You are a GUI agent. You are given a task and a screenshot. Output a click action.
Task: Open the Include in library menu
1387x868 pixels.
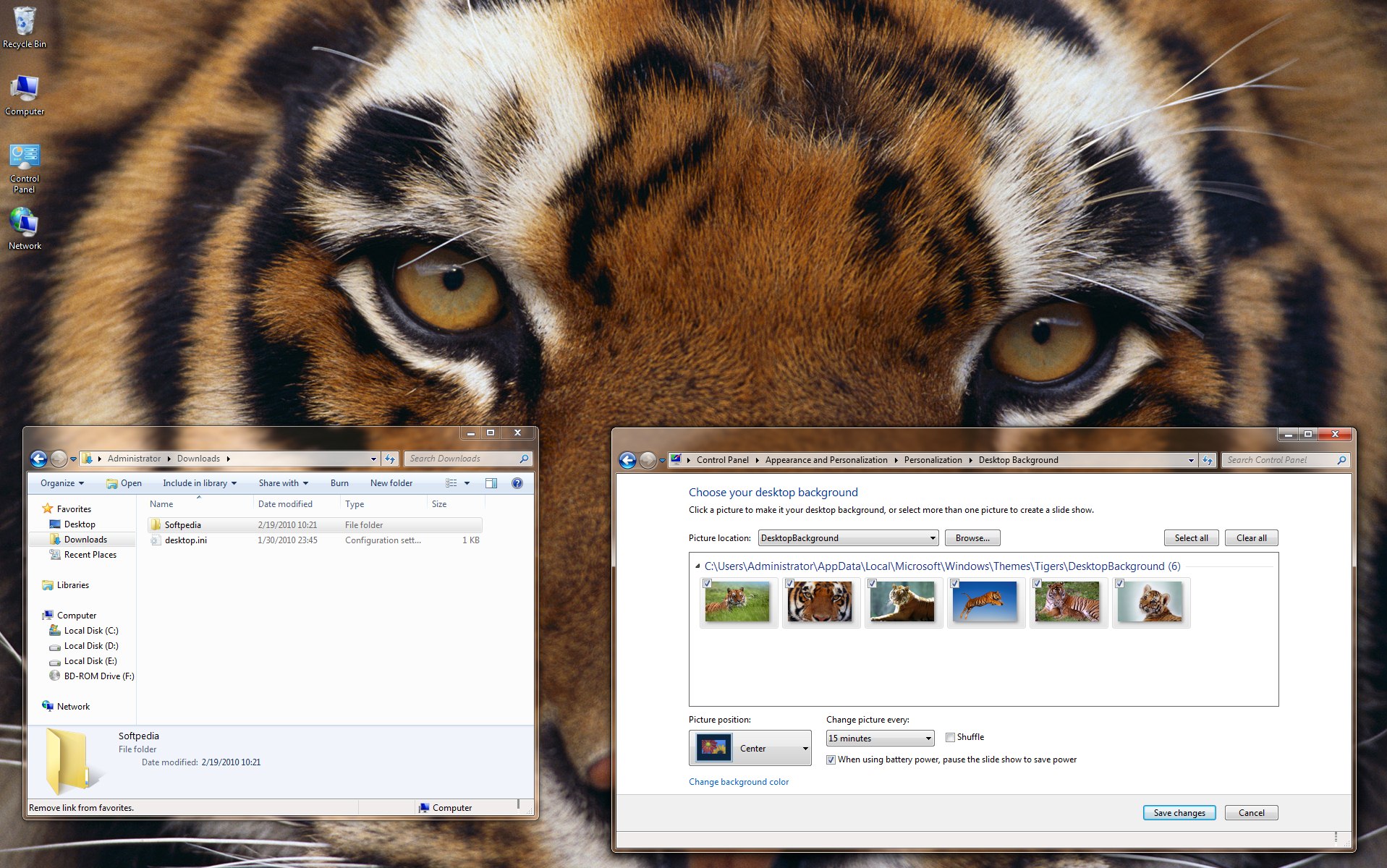pos(200,483)
